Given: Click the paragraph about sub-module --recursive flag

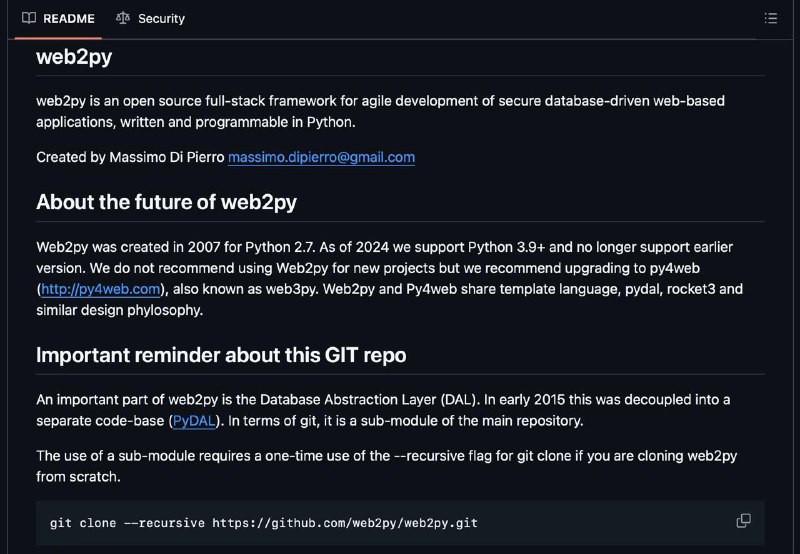Looking at the screenshot, I should coord(386,466).
